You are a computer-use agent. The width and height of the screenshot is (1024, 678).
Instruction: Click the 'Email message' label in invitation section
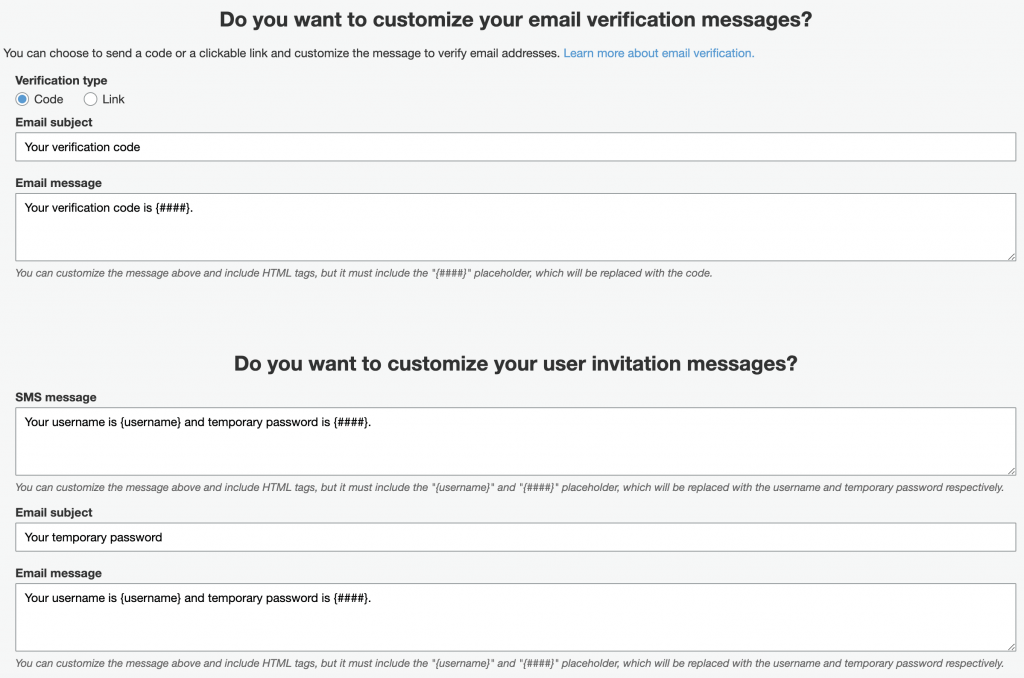[58, 573]
